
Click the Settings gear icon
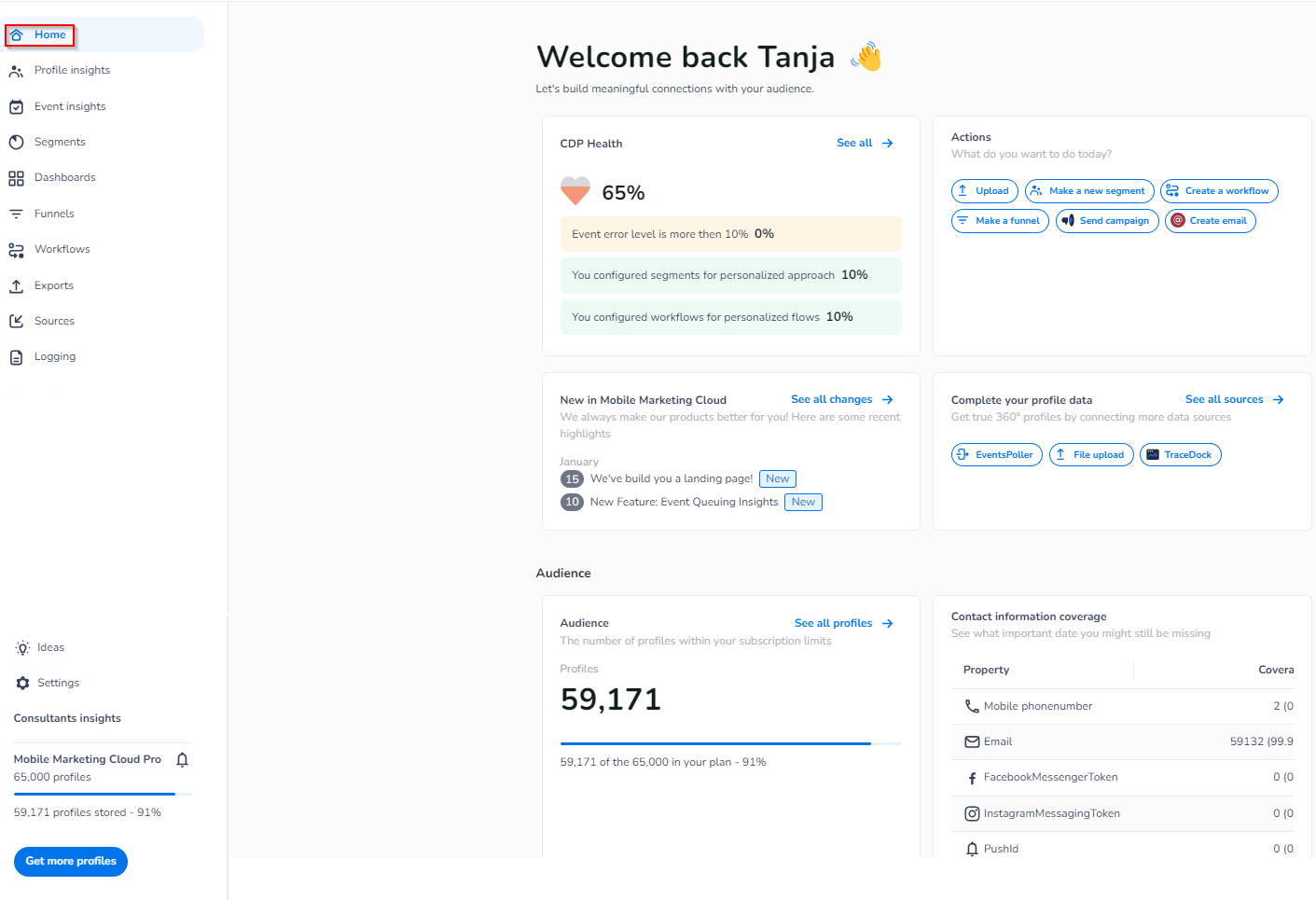[x=23, y=684]
